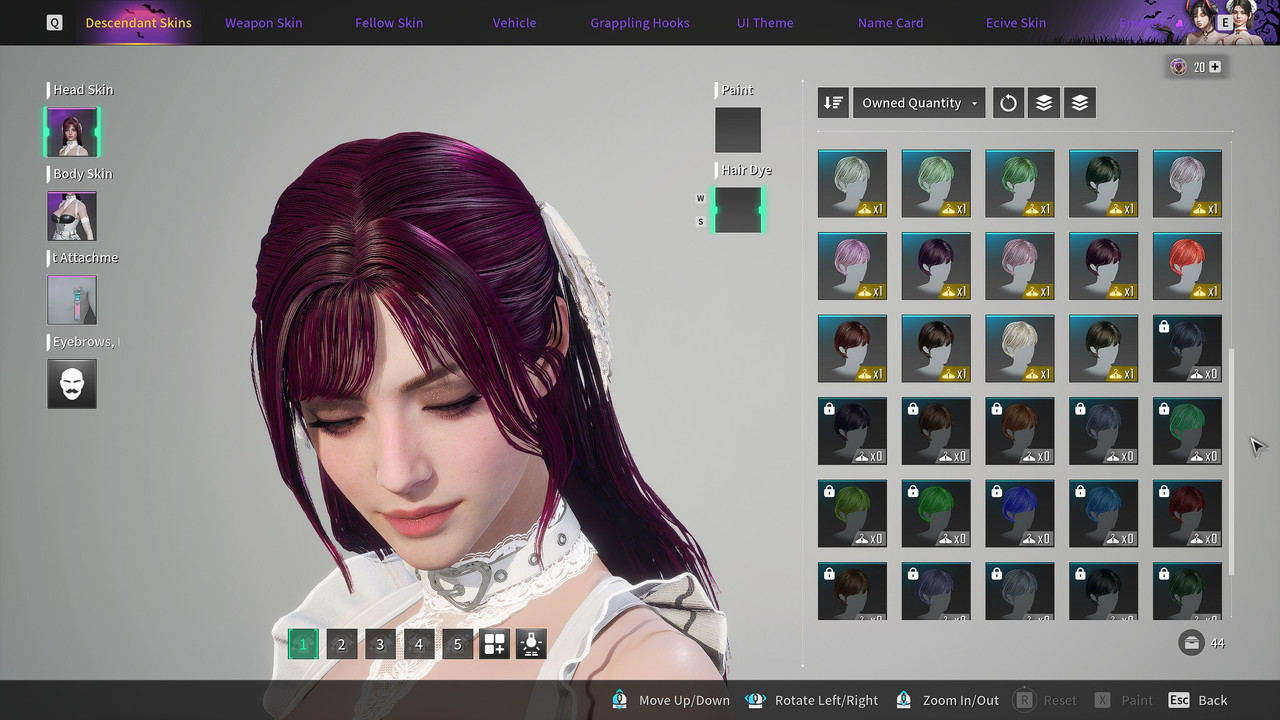Open the Eyebrows mustache face icon
This screenshot has width=1280, height=720.
coord(72,384)
